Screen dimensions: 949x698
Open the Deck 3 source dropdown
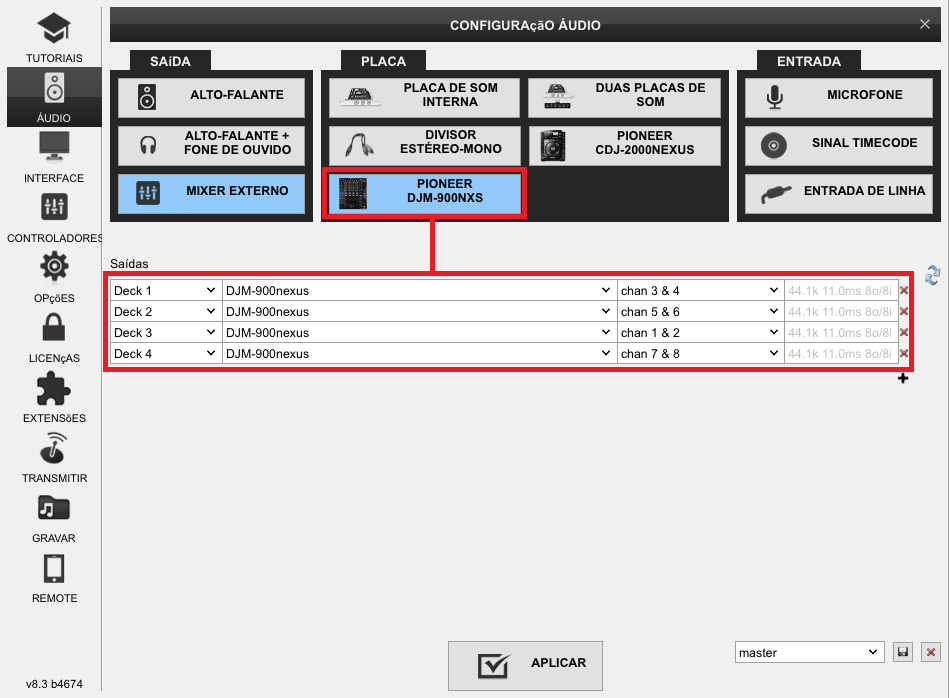tap(166, 332)
